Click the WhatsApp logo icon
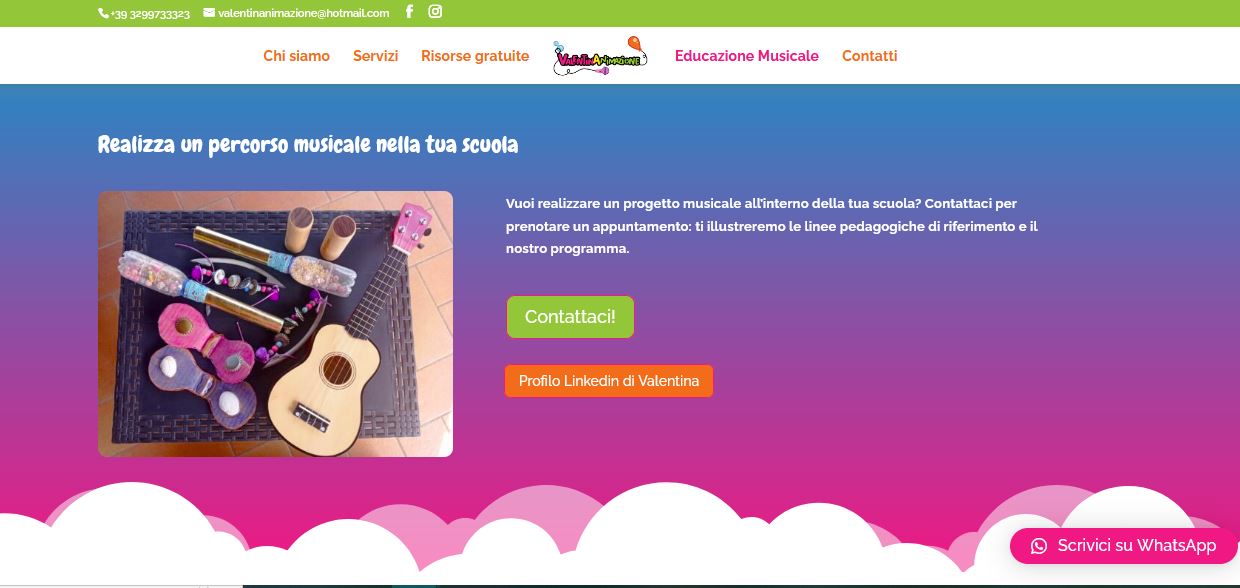1240x588 pixels. click(x=1039, y=546)
